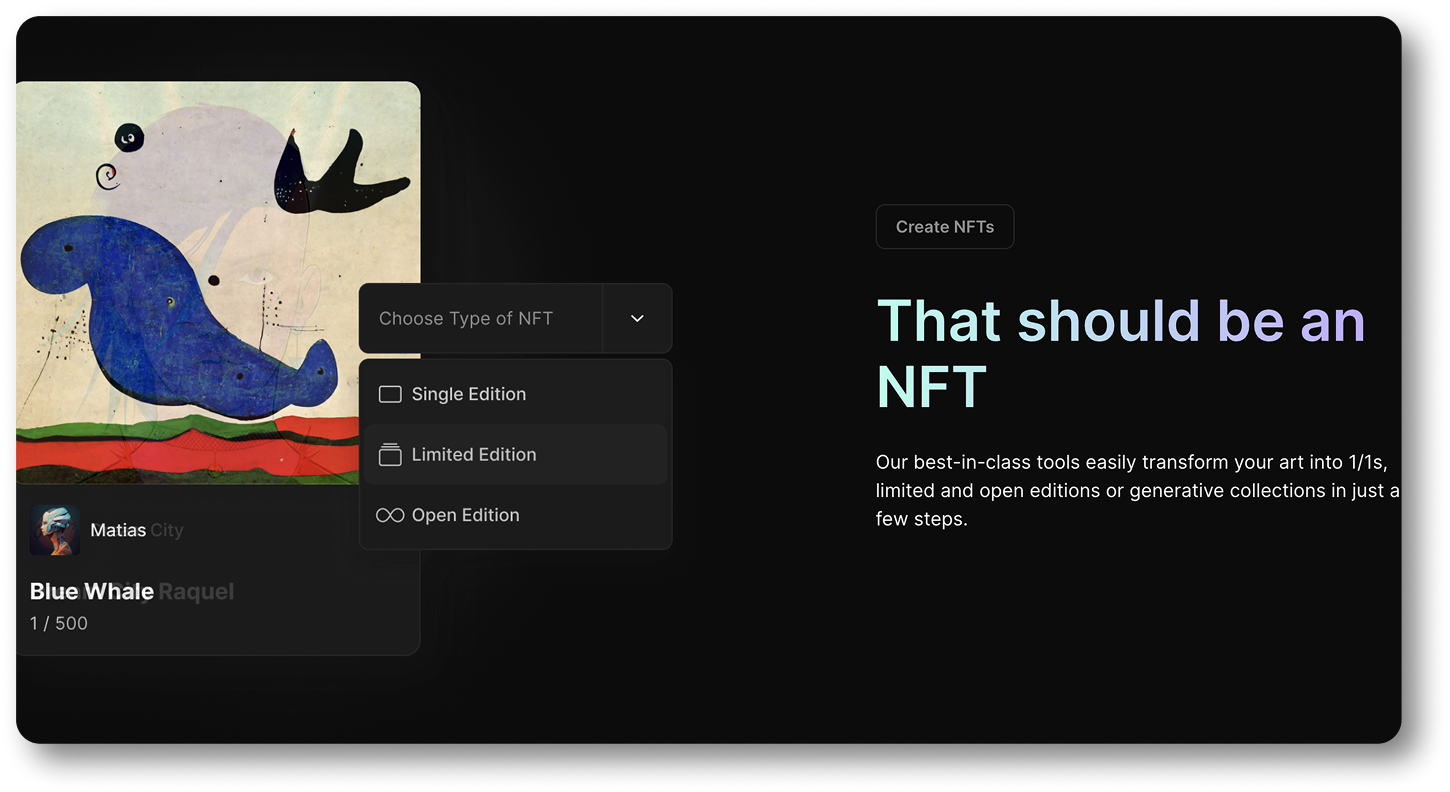The height and width of the screenshot is (792, 1450).
Task: Select Open Edition option
Action: tap(515, 515)
